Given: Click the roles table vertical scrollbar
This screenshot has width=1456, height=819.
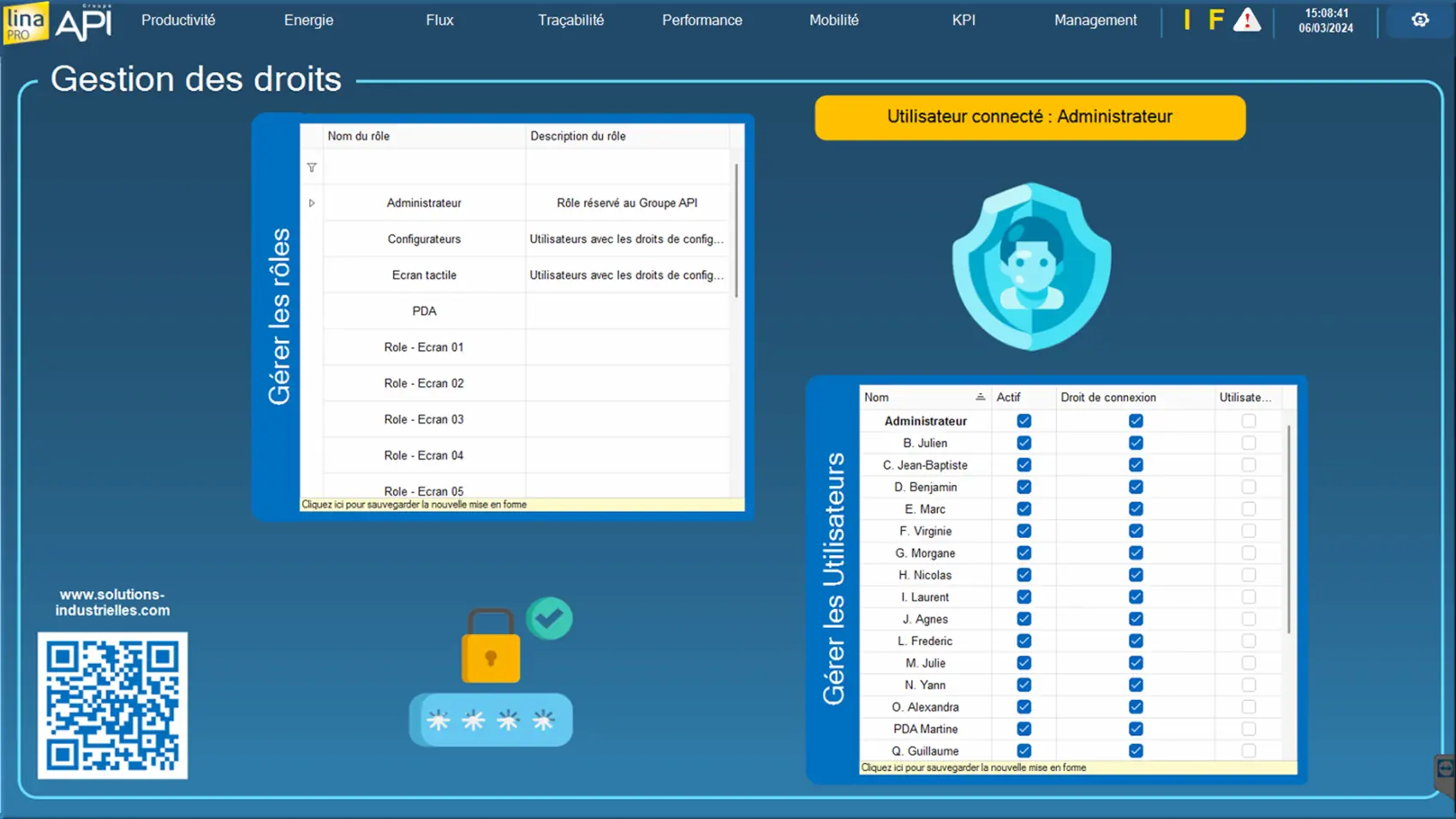Looking at the screenshot, I should coord(737,231).
